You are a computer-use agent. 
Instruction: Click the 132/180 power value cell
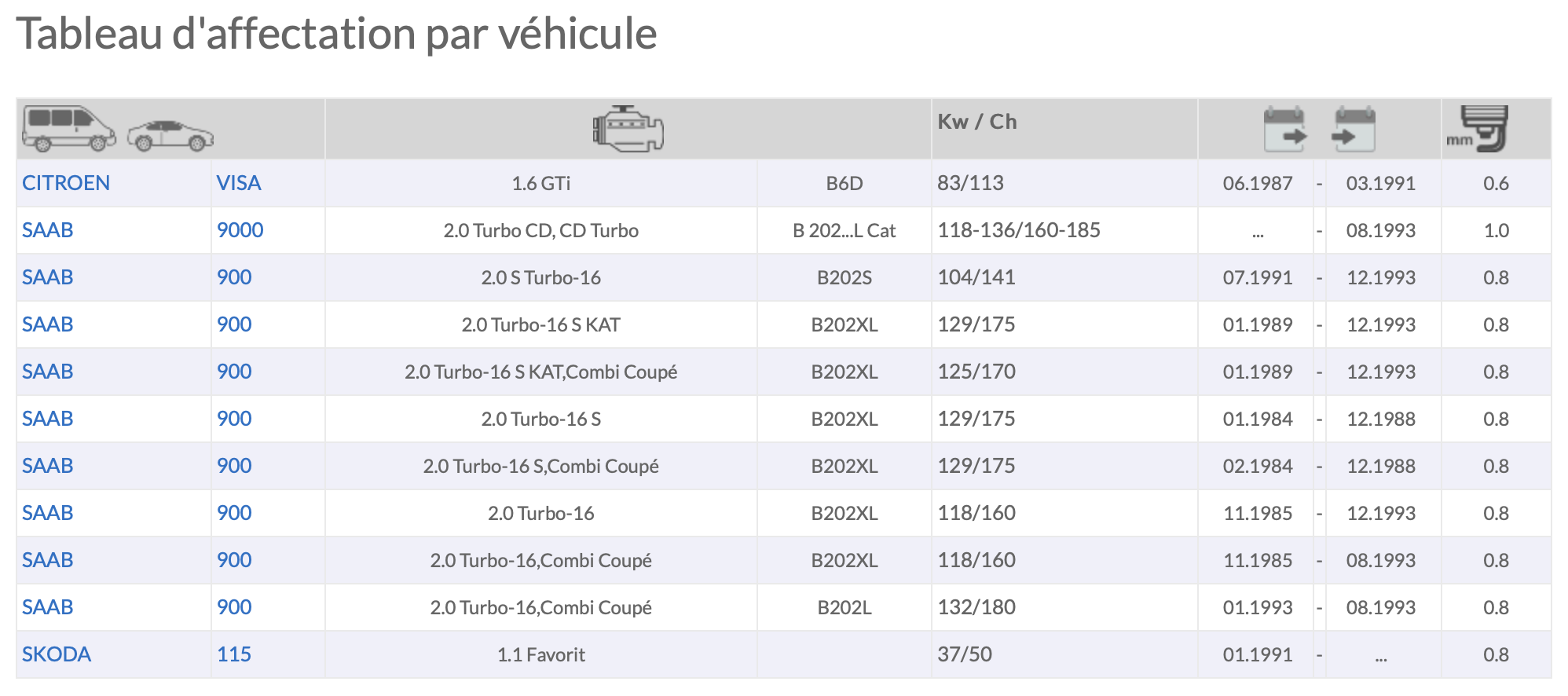(x=976, y=607)
